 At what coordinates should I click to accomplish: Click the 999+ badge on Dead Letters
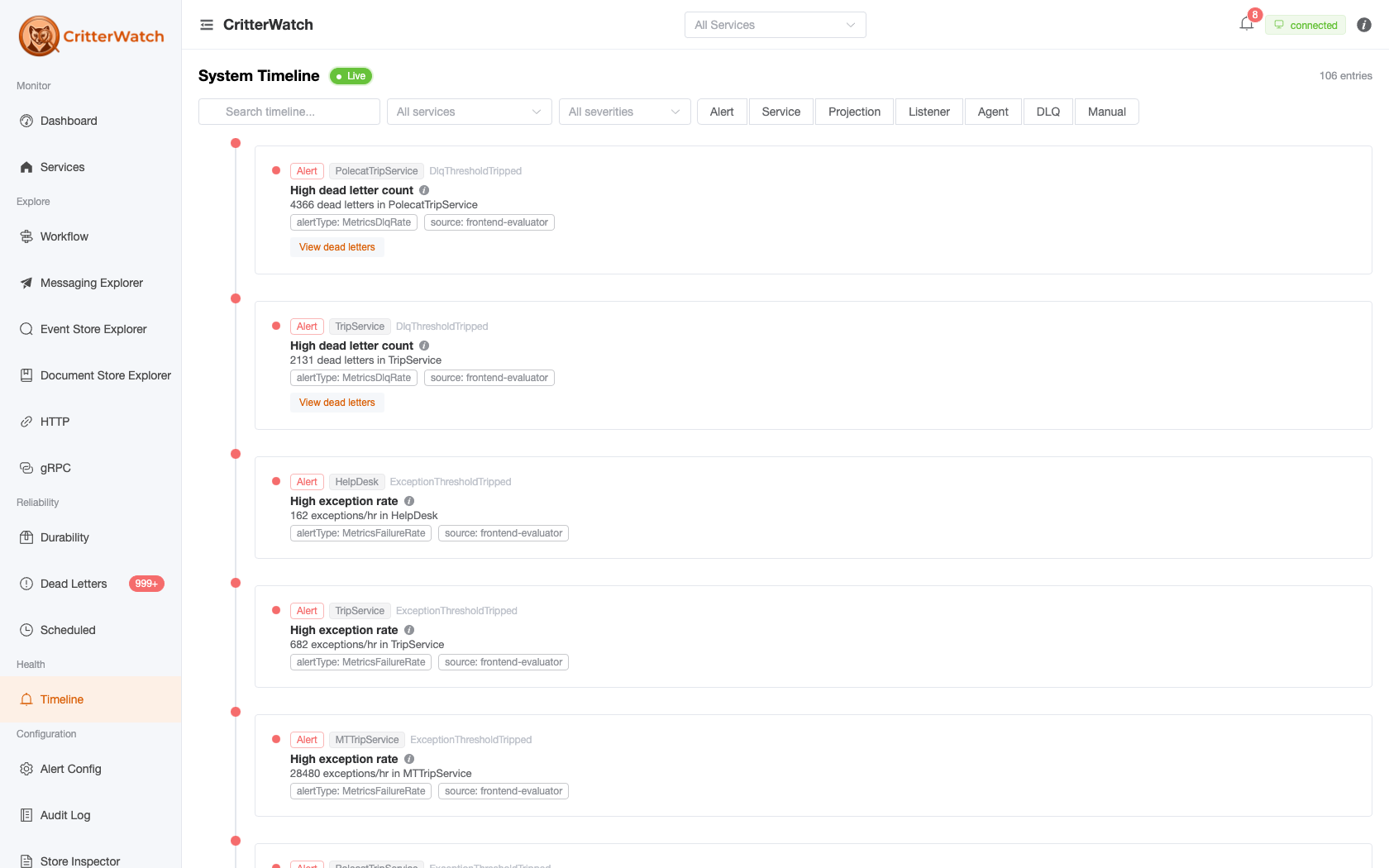[x=146, y=584]
